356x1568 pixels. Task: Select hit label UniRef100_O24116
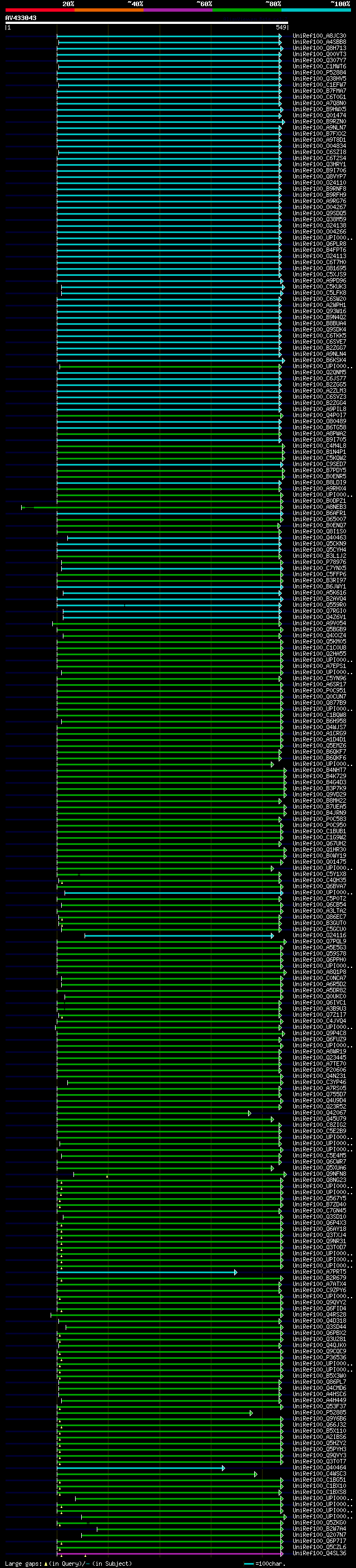tap(319, 936)
